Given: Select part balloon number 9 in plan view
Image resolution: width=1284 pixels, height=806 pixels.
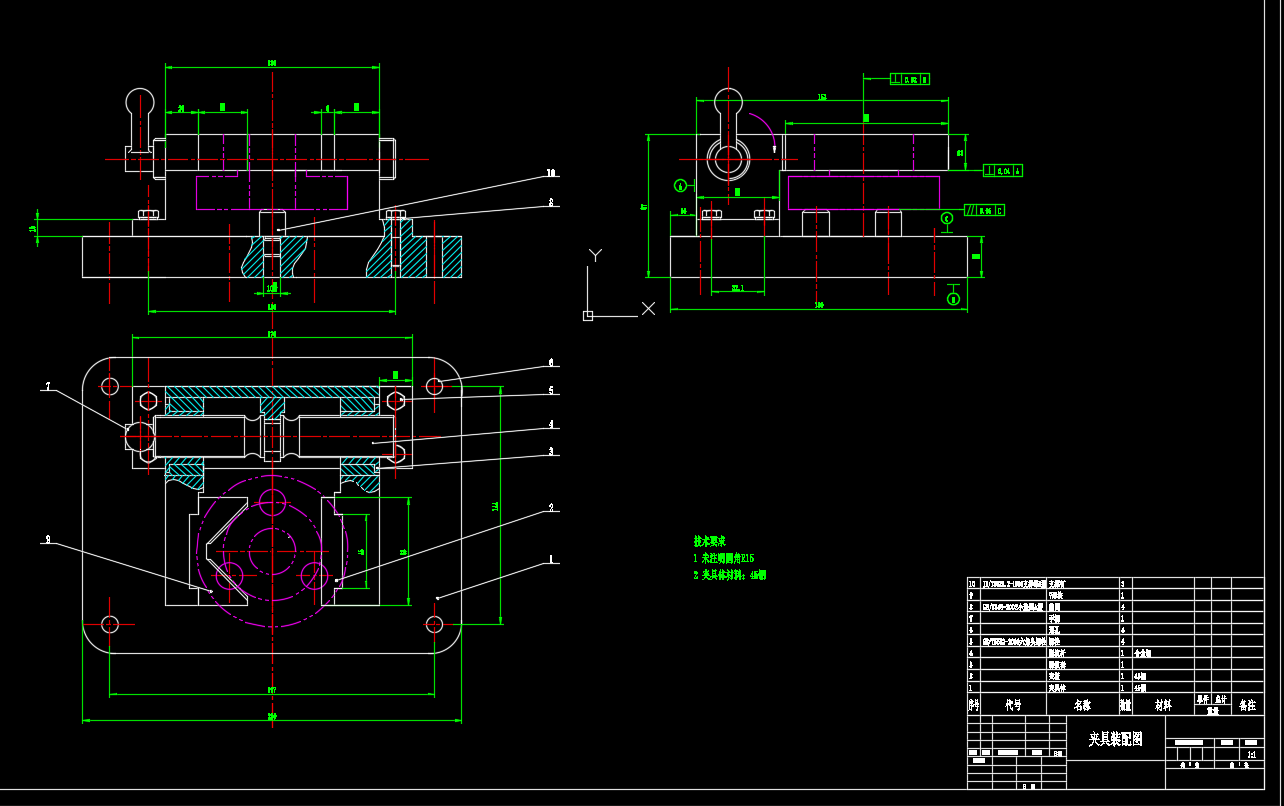Looking at the screenshot, I should point(46,540).
